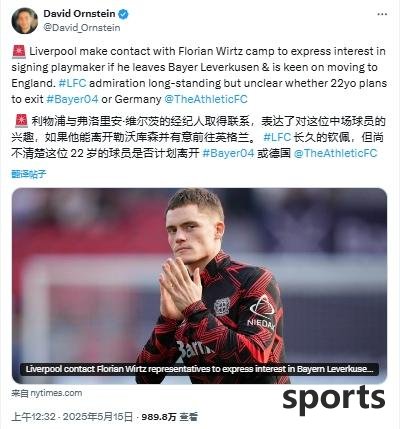400x429 pixels.
Task: Click the 989.8万 查看 view count
Action: [x=170, y=417]
